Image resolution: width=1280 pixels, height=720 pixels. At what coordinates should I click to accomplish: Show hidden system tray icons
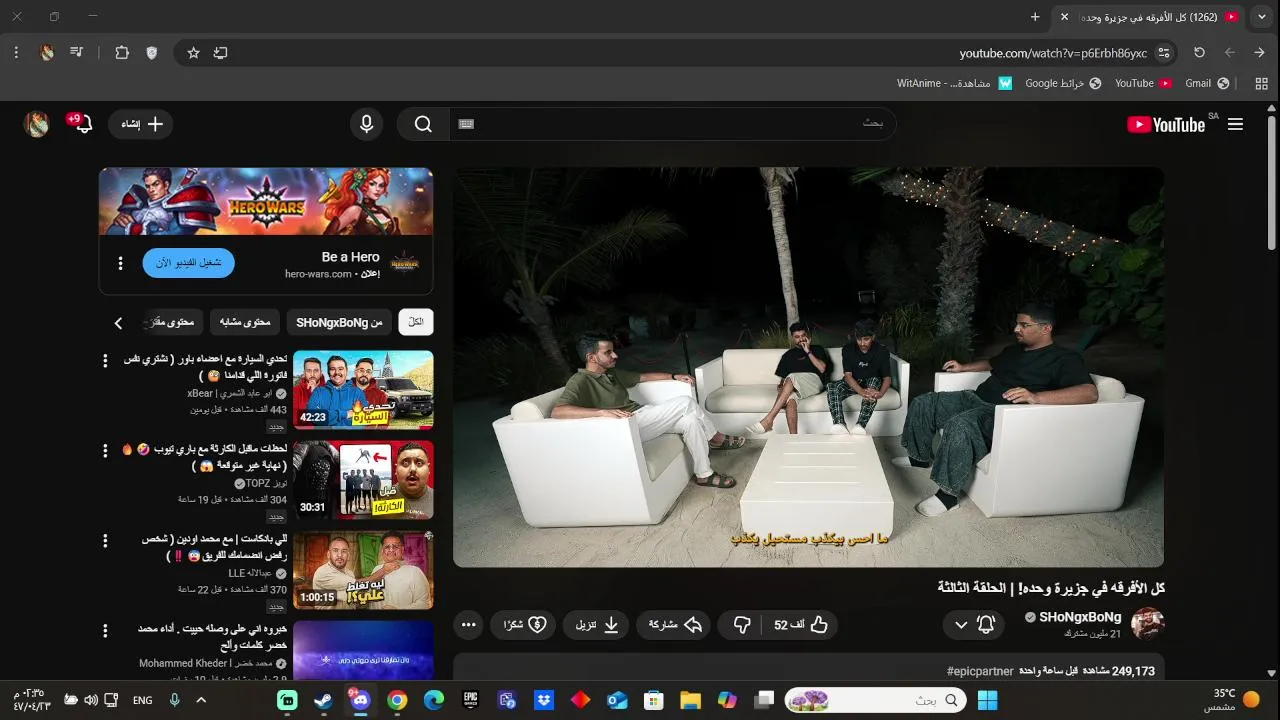point(201,700)
